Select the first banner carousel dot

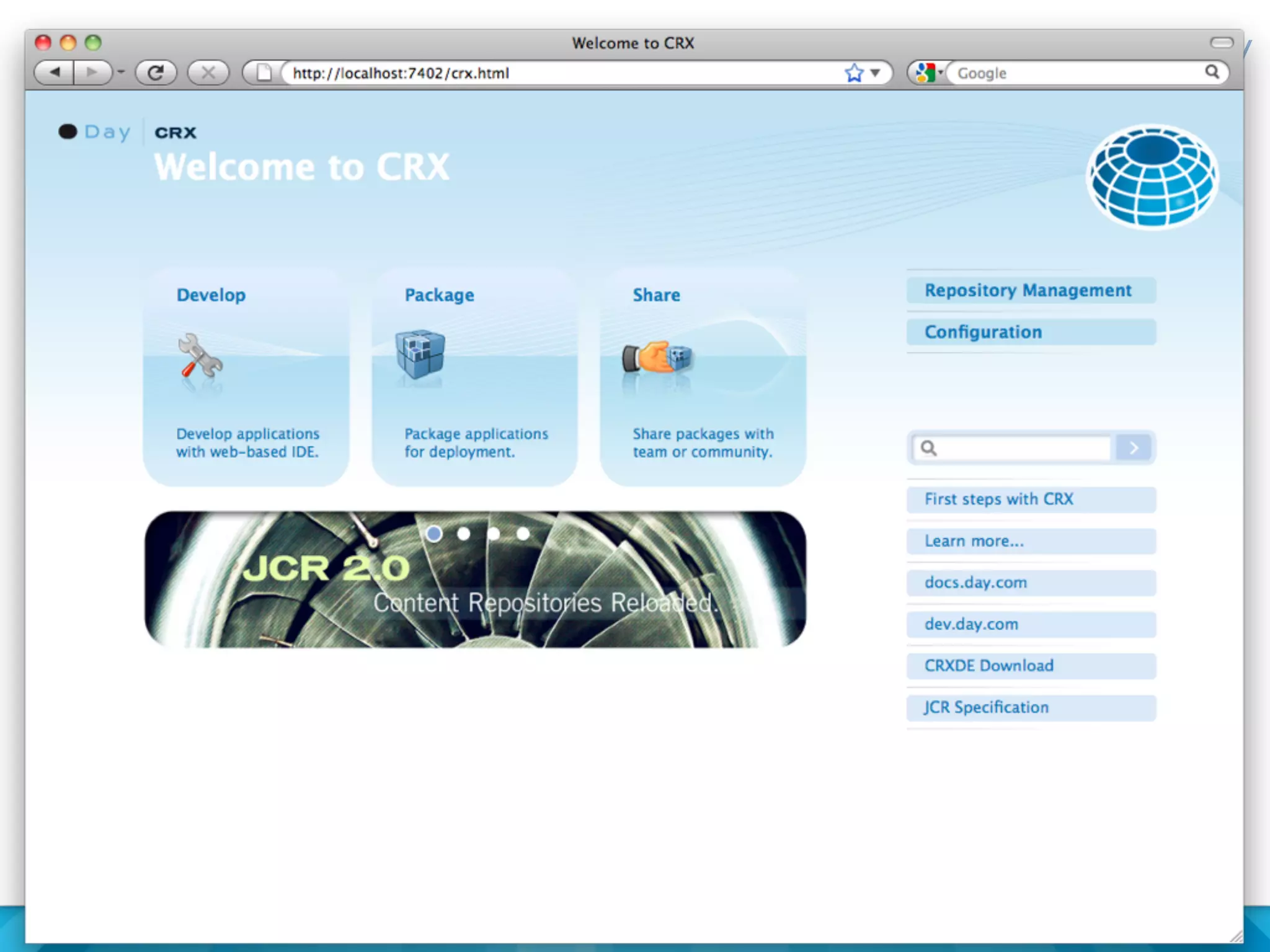[x=434, y=534]
